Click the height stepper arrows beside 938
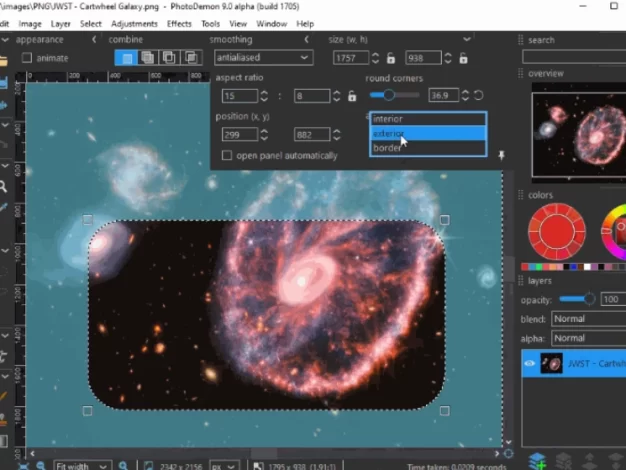Viewport: 626px width, 470px height. 448,58
